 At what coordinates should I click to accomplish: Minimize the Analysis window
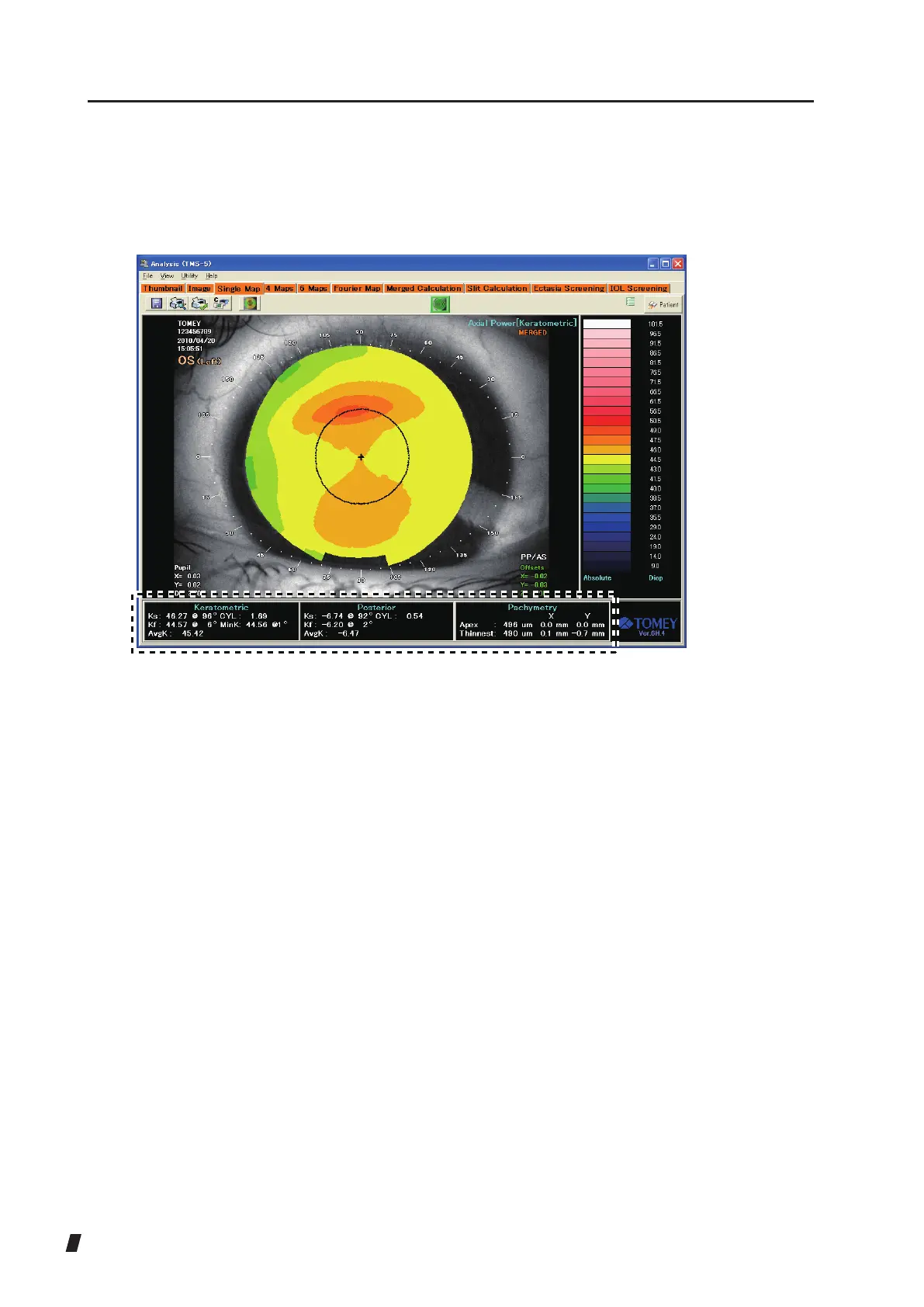tap(653, 264)
